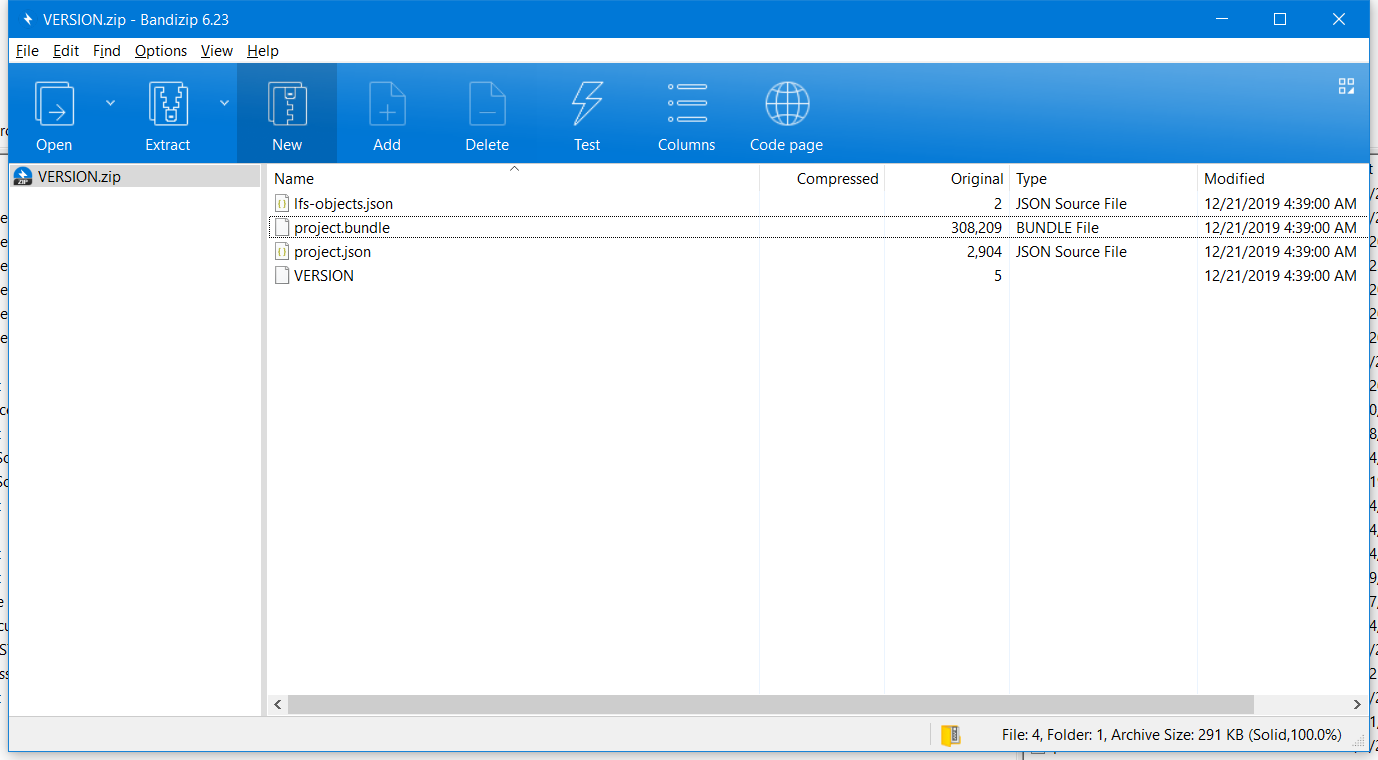Open the Columns settings icon
The width and height of the screenshot is (1378, 760).
(687, 103)
